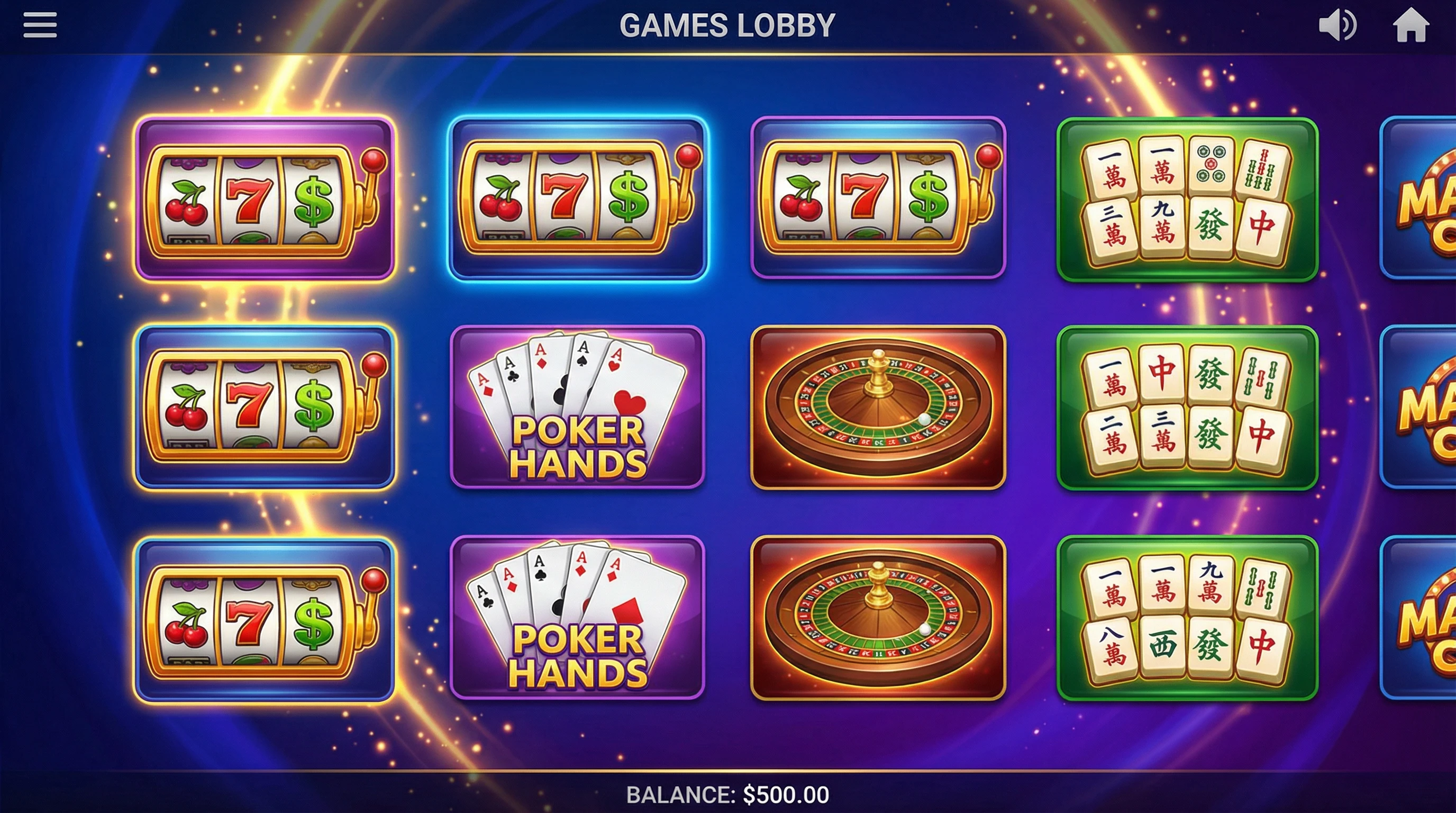Select partially visible middle-right game tile

[x=1418, y=407]
